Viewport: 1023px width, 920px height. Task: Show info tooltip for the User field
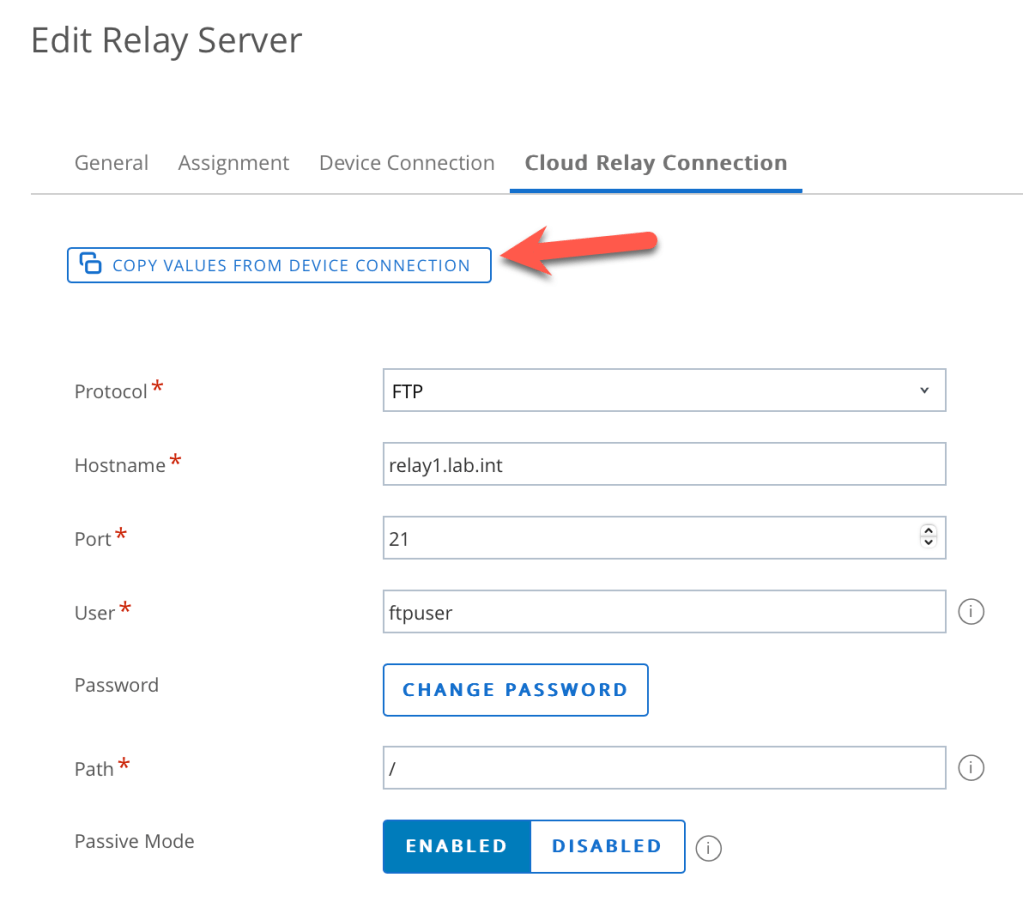(971, 611)
